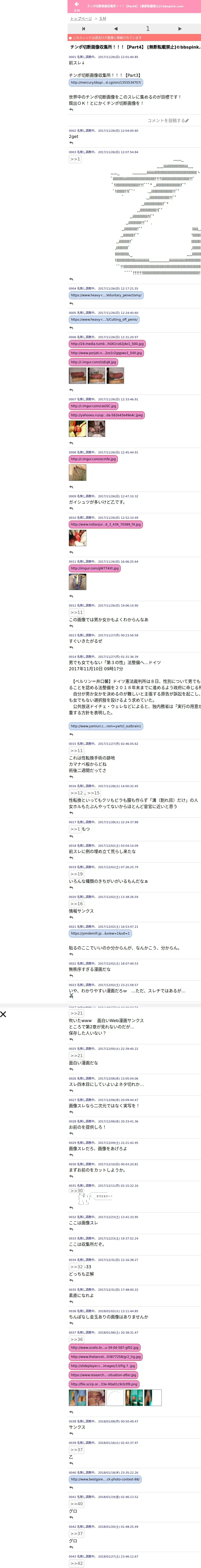Follow the >>30 anchor in post 0031

coord(76,1191)
